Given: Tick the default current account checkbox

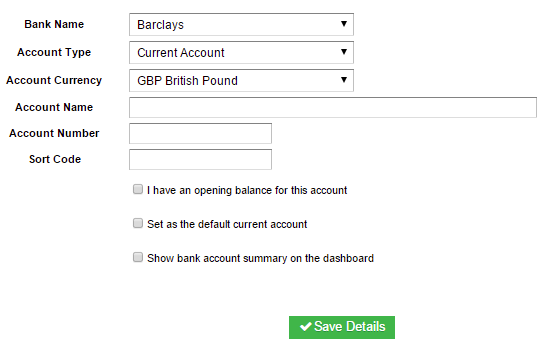Looking at the screenshot, I should pyautogui.click(x=138, y=223).
